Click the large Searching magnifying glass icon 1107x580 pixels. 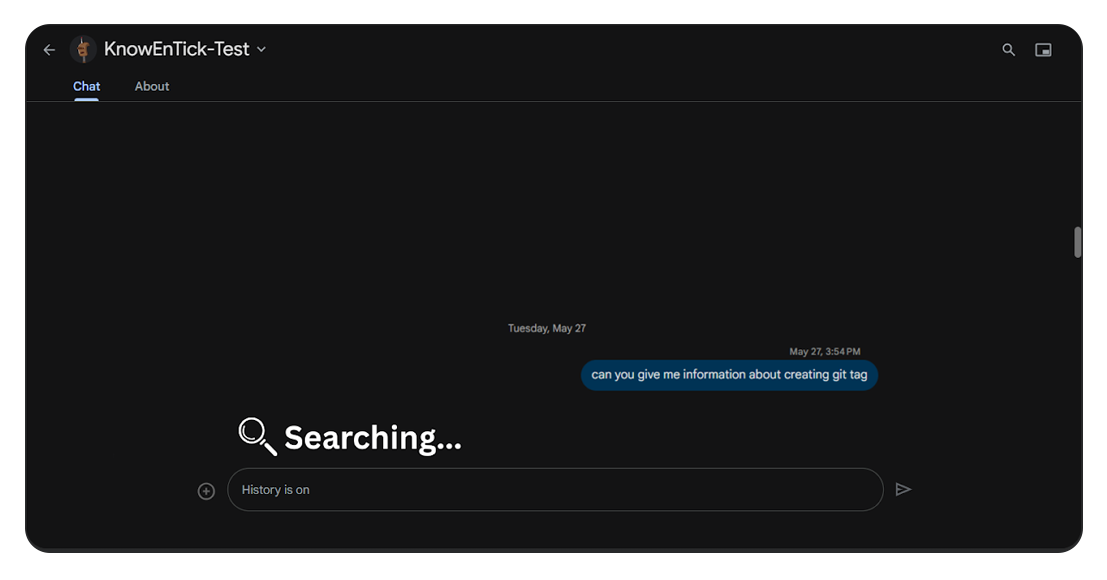pos(256,436)
